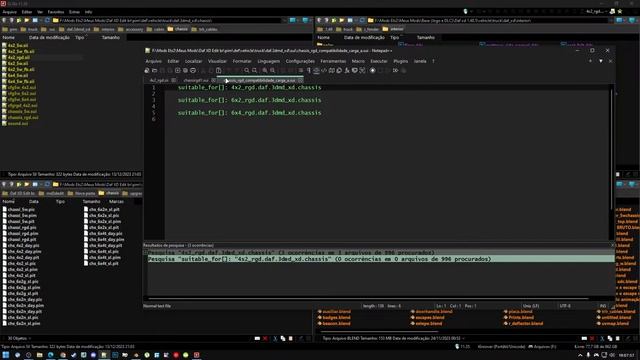Open the Favoritos menu in file manager
This screenshot has height=360, width=640.
pos(56,12)
